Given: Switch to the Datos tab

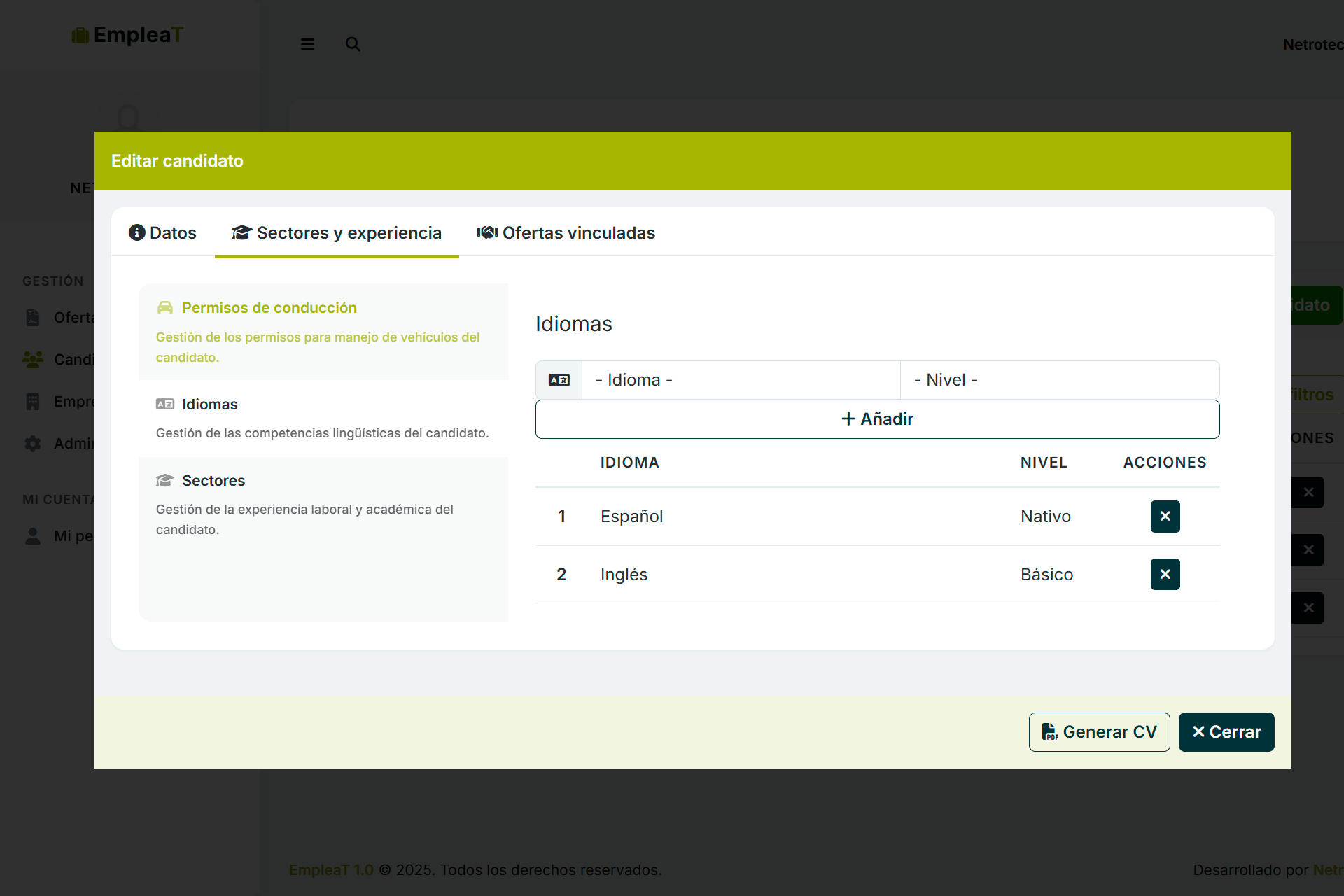Looking at the screenshot, I should [x=162, y=233].
